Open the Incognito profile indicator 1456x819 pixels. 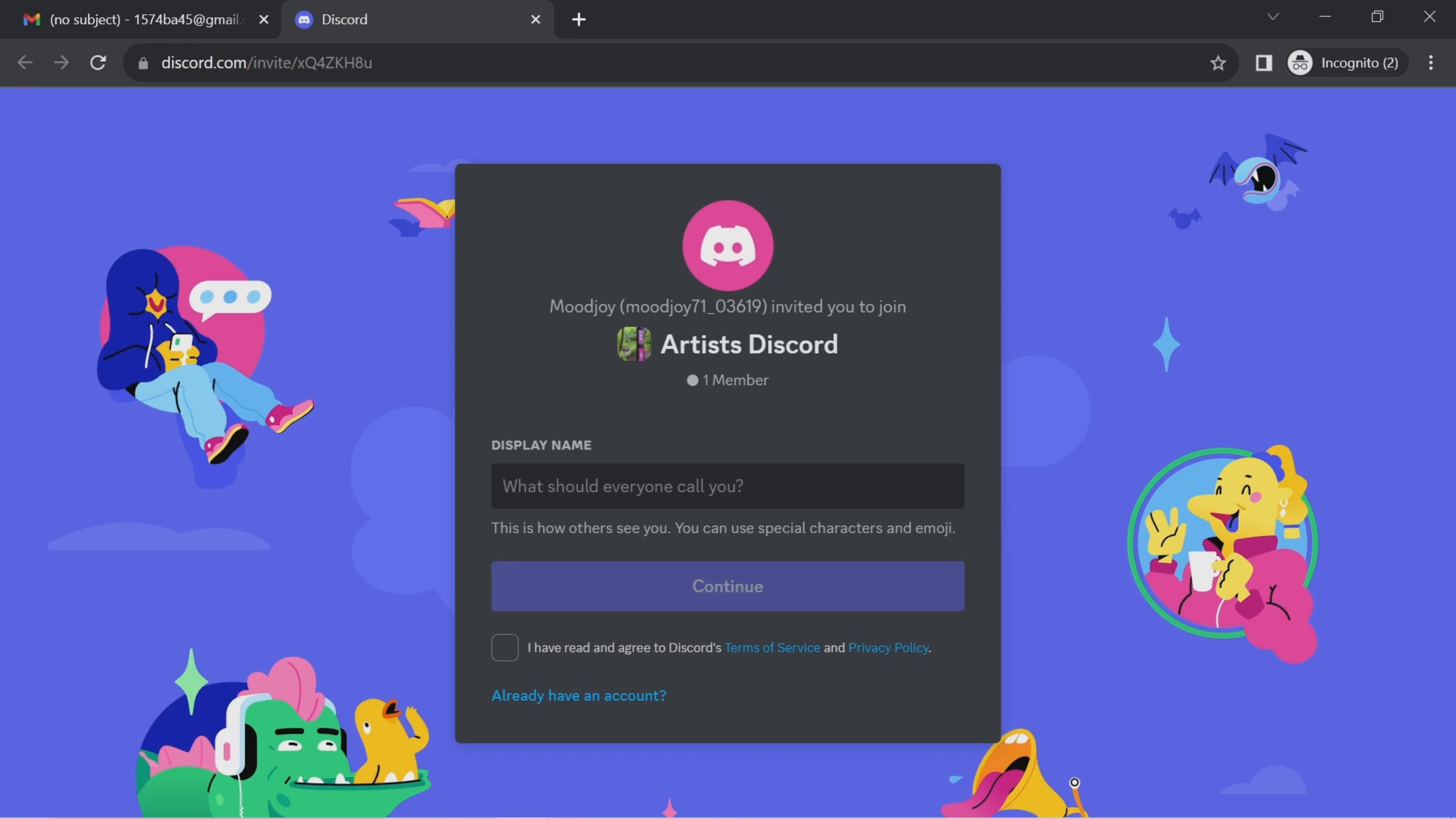coord(1345,63)
